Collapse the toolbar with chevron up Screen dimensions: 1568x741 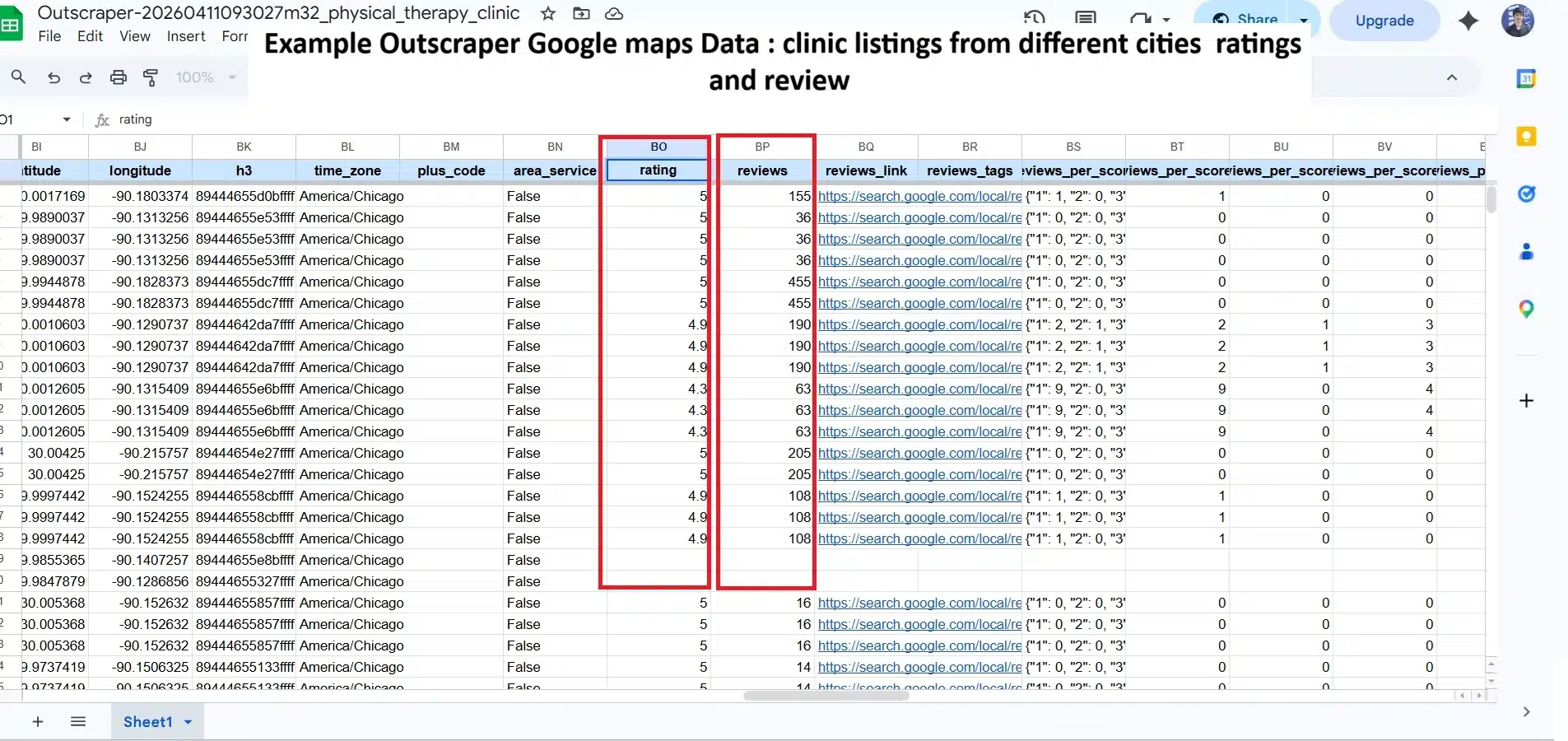tap(1452, 77)
